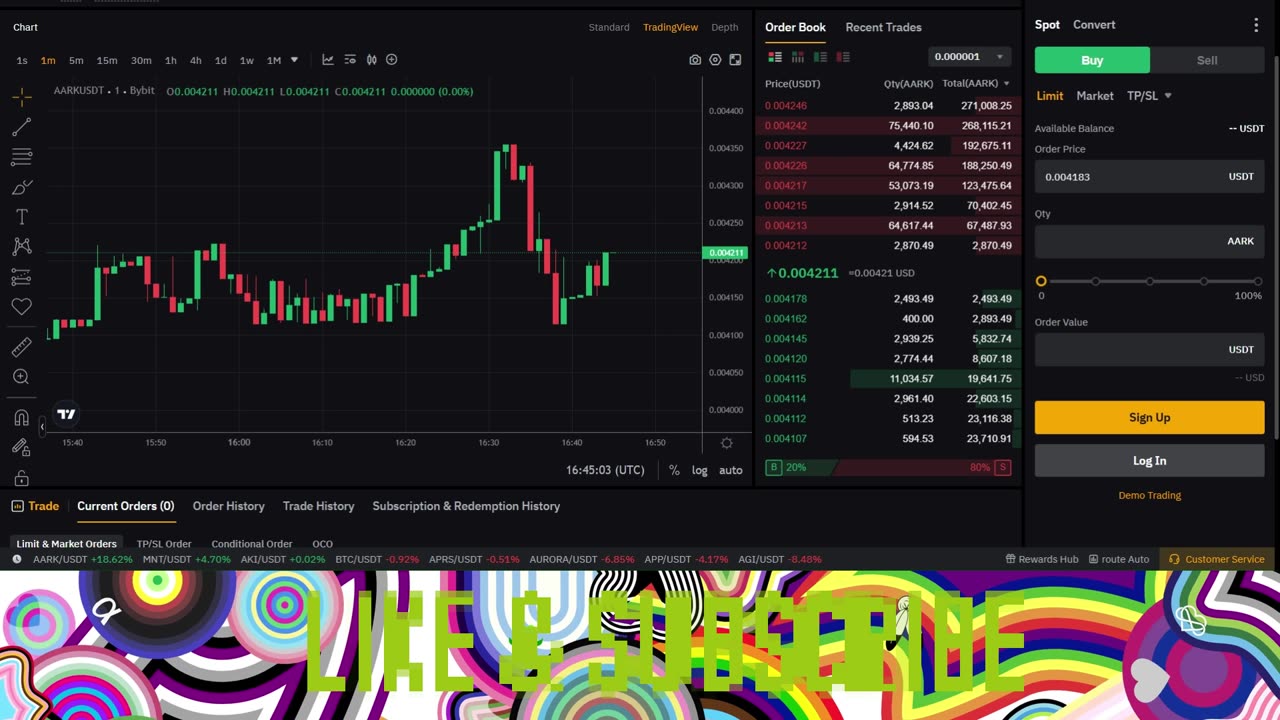
Task: Open Total(AARK) column dropdown
Action: pos(976,84)
